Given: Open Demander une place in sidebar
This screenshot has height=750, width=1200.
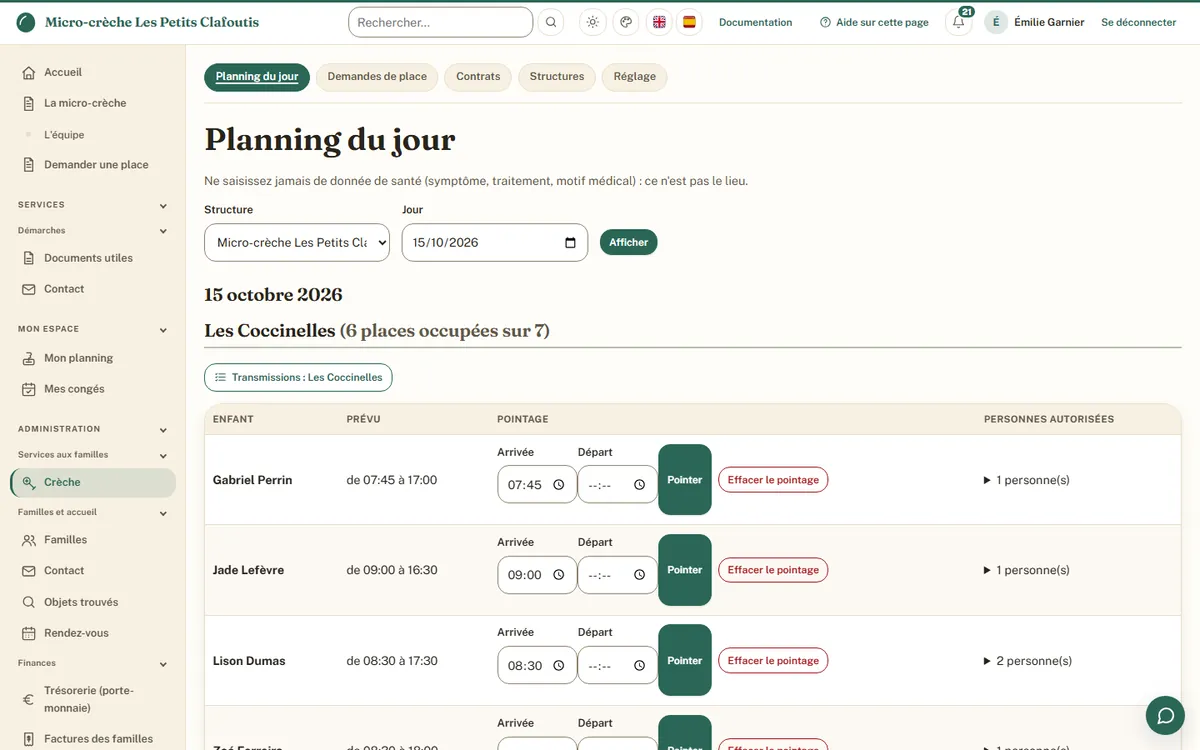Looking at the screenshot, I should (x=93, y=165).
